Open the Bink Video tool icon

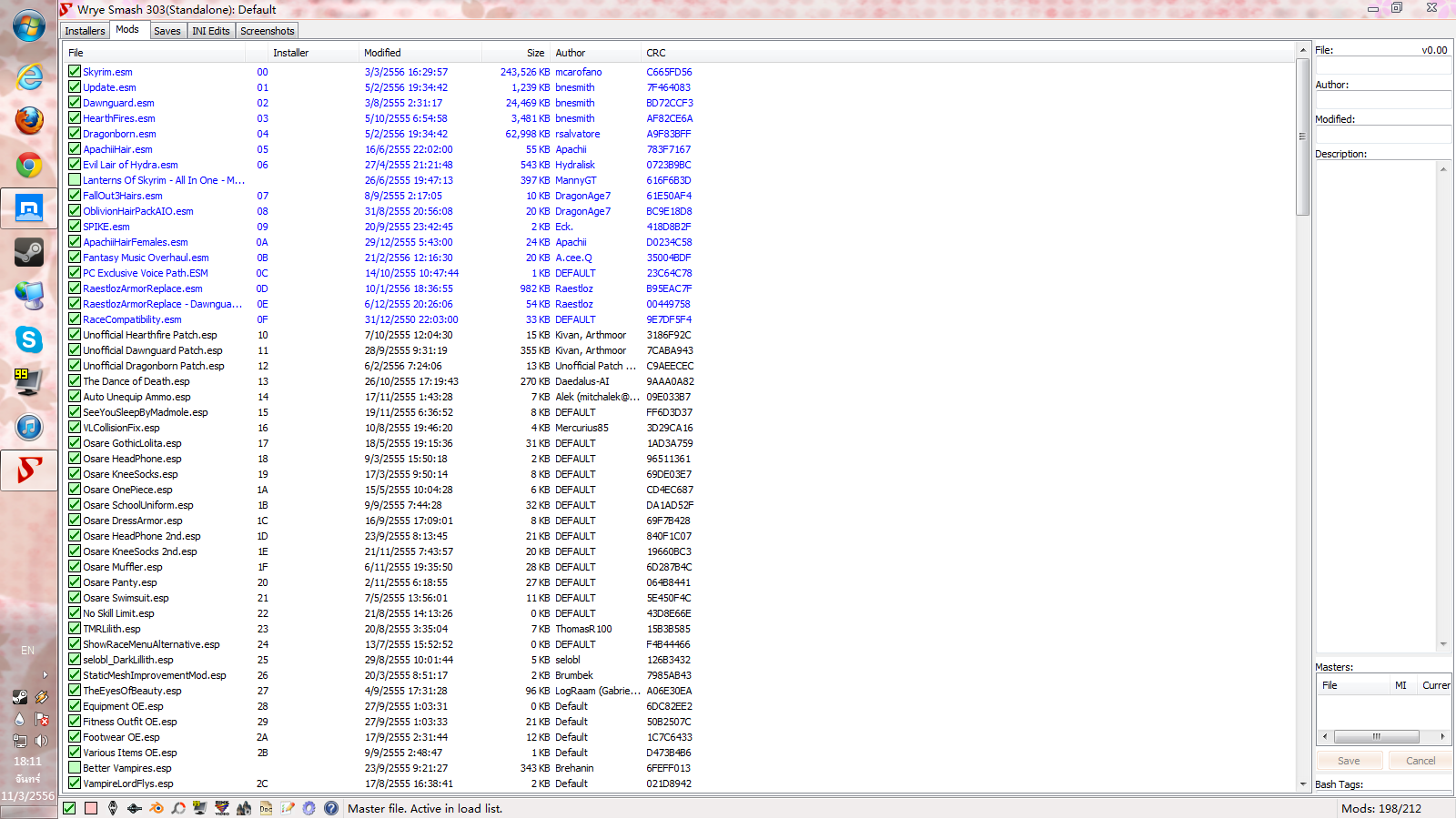[222, 808]
